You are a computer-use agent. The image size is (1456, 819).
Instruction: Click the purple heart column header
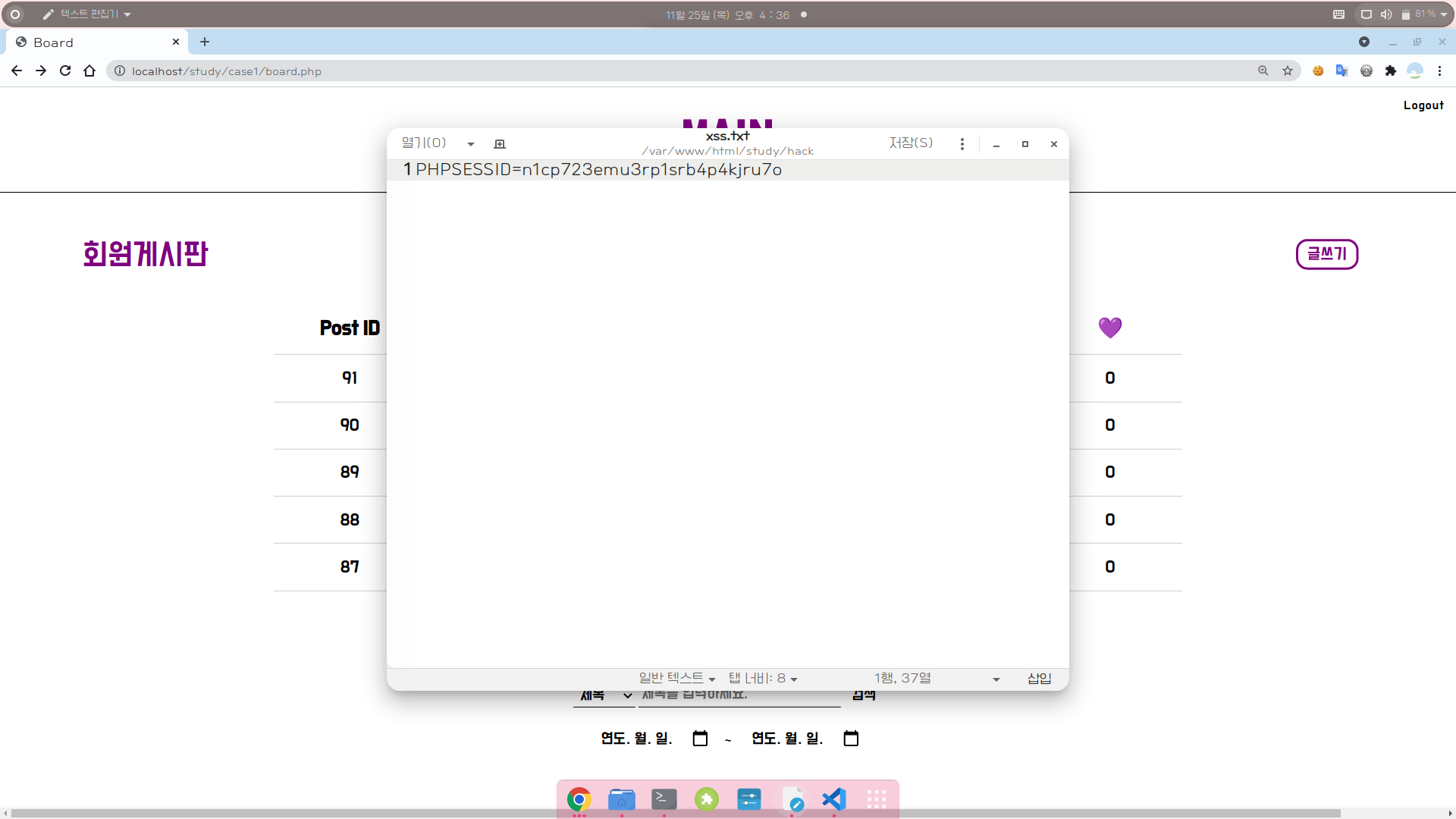point(1109,328)
